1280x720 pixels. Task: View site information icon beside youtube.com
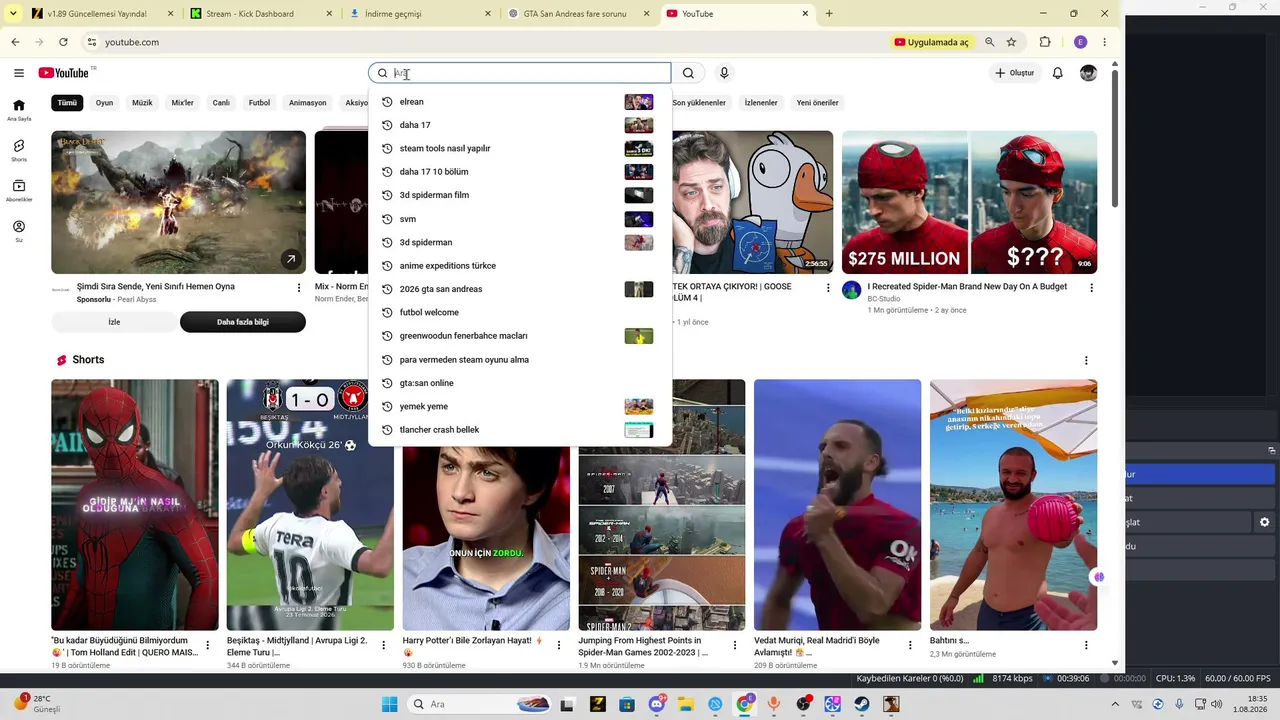pos(91,42)
